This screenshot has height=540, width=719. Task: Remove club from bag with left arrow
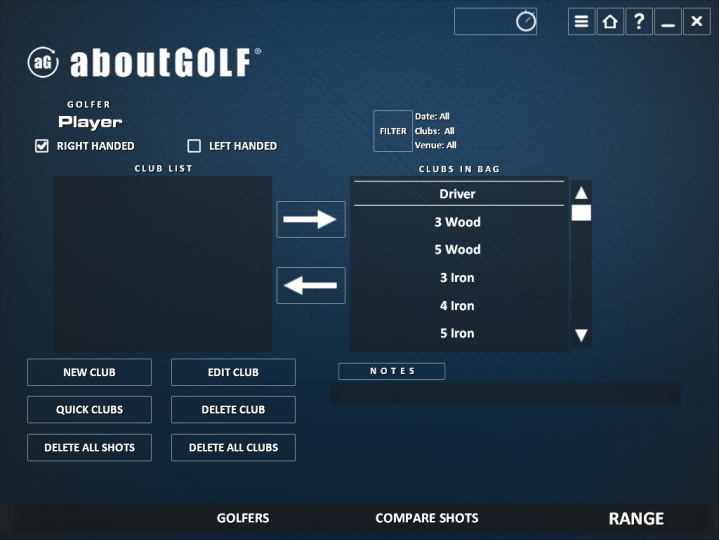pyautogui.click(x=311, y=285)
